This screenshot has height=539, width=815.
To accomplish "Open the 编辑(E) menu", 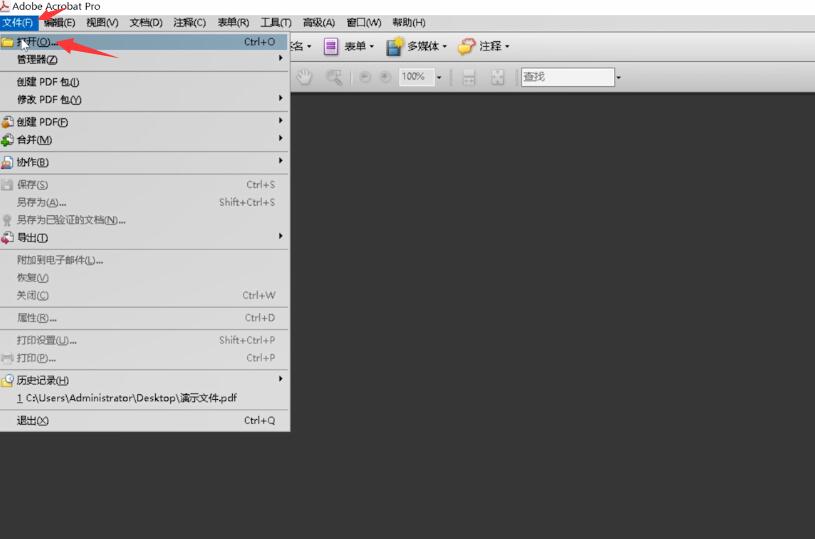I will (59, 23).
